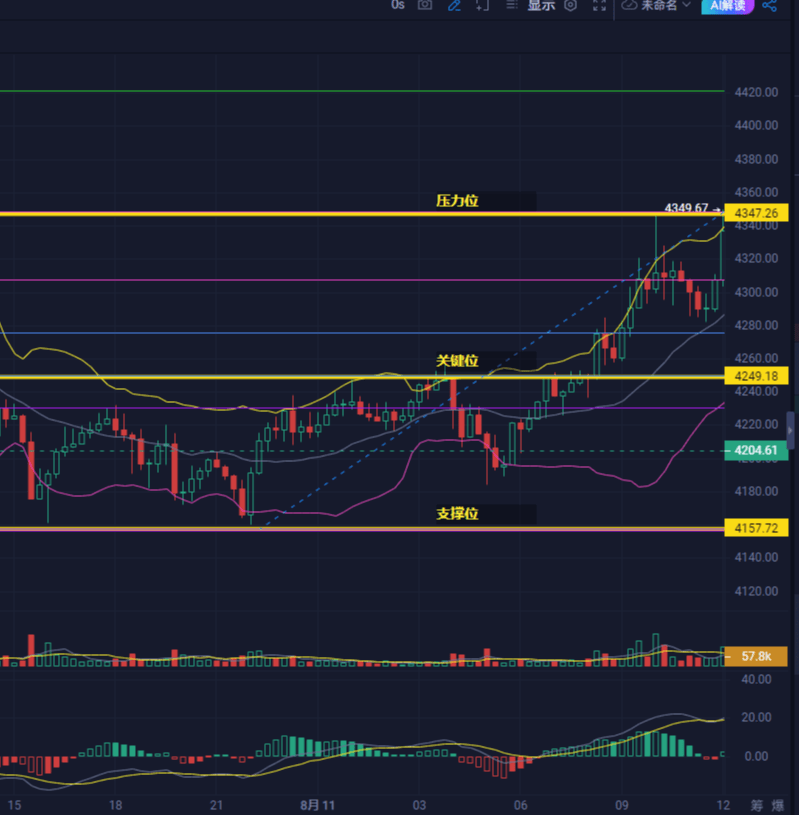The height and width of the screenshot is (815, 799).
Task: Click the AI解读 button
Action: pos(728,6)
